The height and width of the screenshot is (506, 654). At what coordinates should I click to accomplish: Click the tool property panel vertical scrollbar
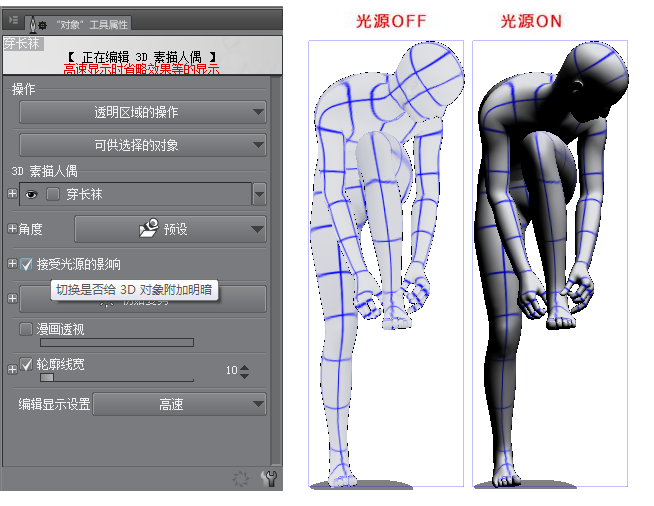click(275, 271)
